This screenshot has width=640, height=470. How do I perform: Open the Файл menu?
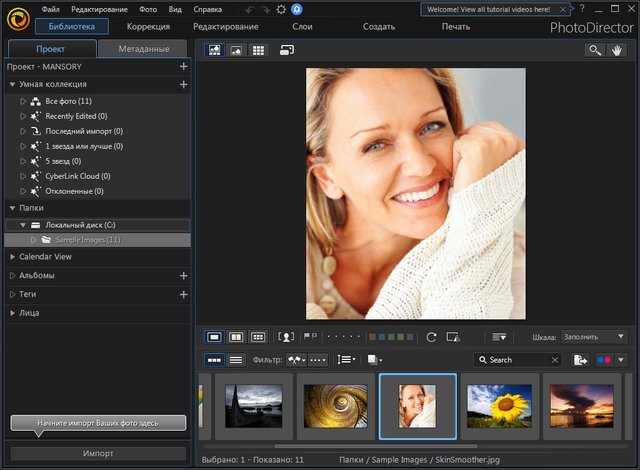click(50, 9)
